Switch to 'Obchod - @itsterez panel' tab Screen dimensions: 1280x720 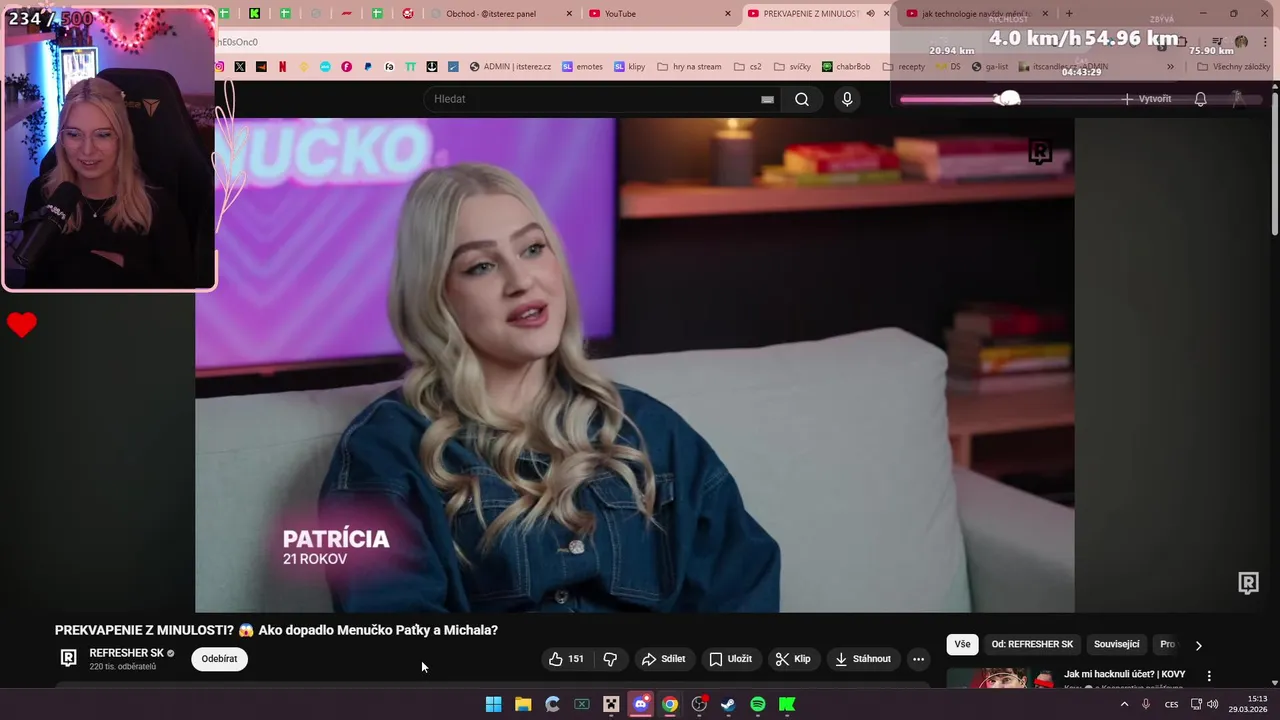(500, 14)
